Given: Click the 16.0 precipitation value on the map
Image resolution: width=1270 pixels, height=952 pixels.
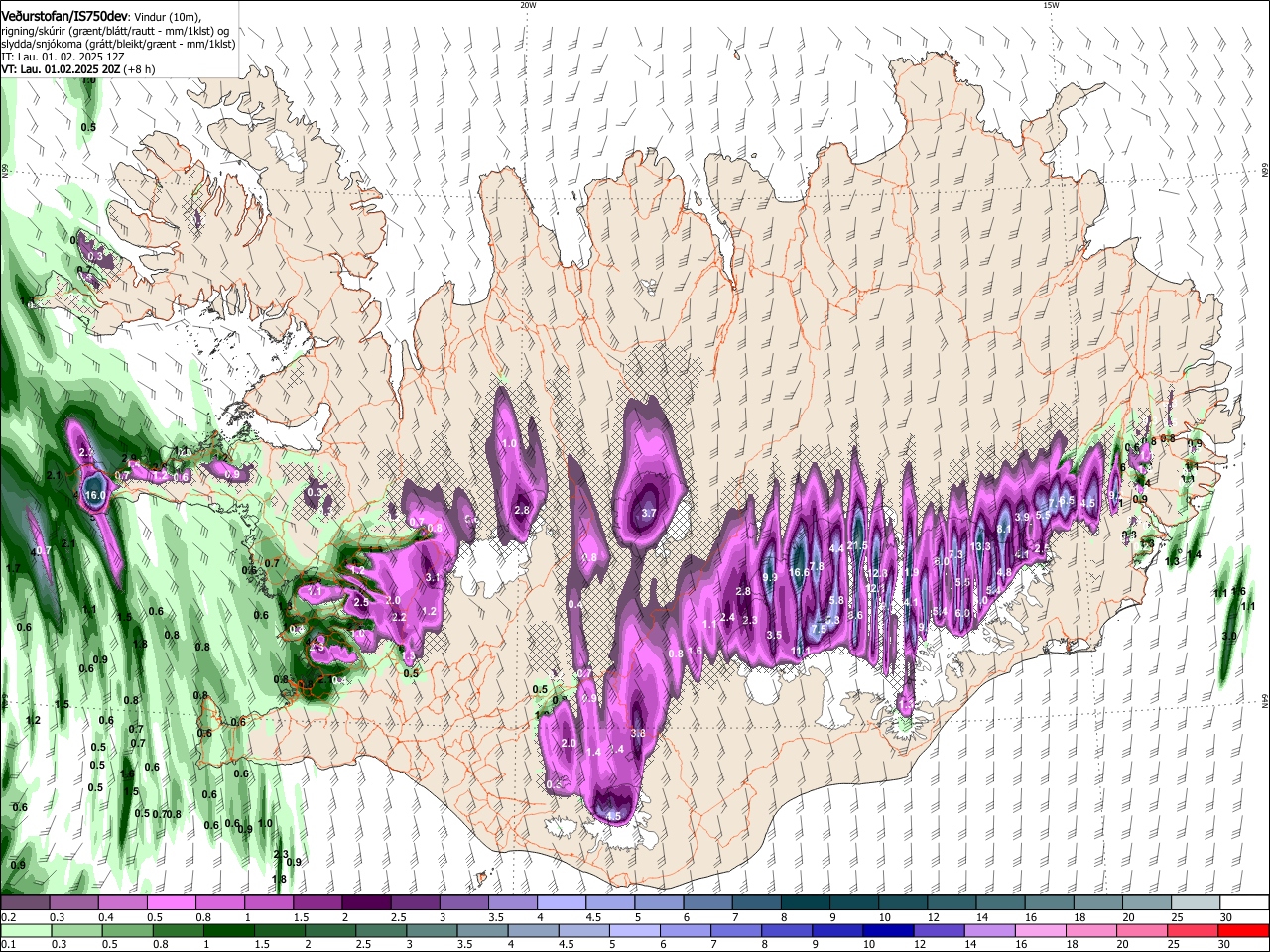Looking at the screenshot, I should (95, 495).
